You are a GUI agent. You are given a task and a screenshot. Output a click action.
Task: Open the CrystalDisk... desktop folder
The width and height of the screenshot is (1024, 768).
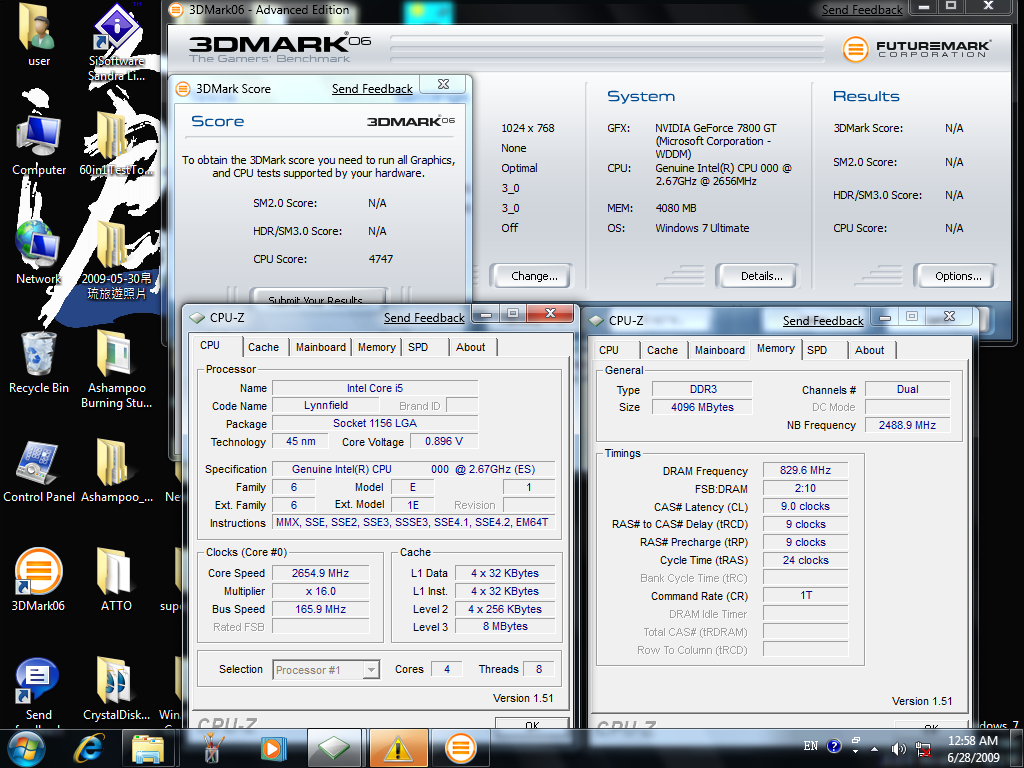116,690
